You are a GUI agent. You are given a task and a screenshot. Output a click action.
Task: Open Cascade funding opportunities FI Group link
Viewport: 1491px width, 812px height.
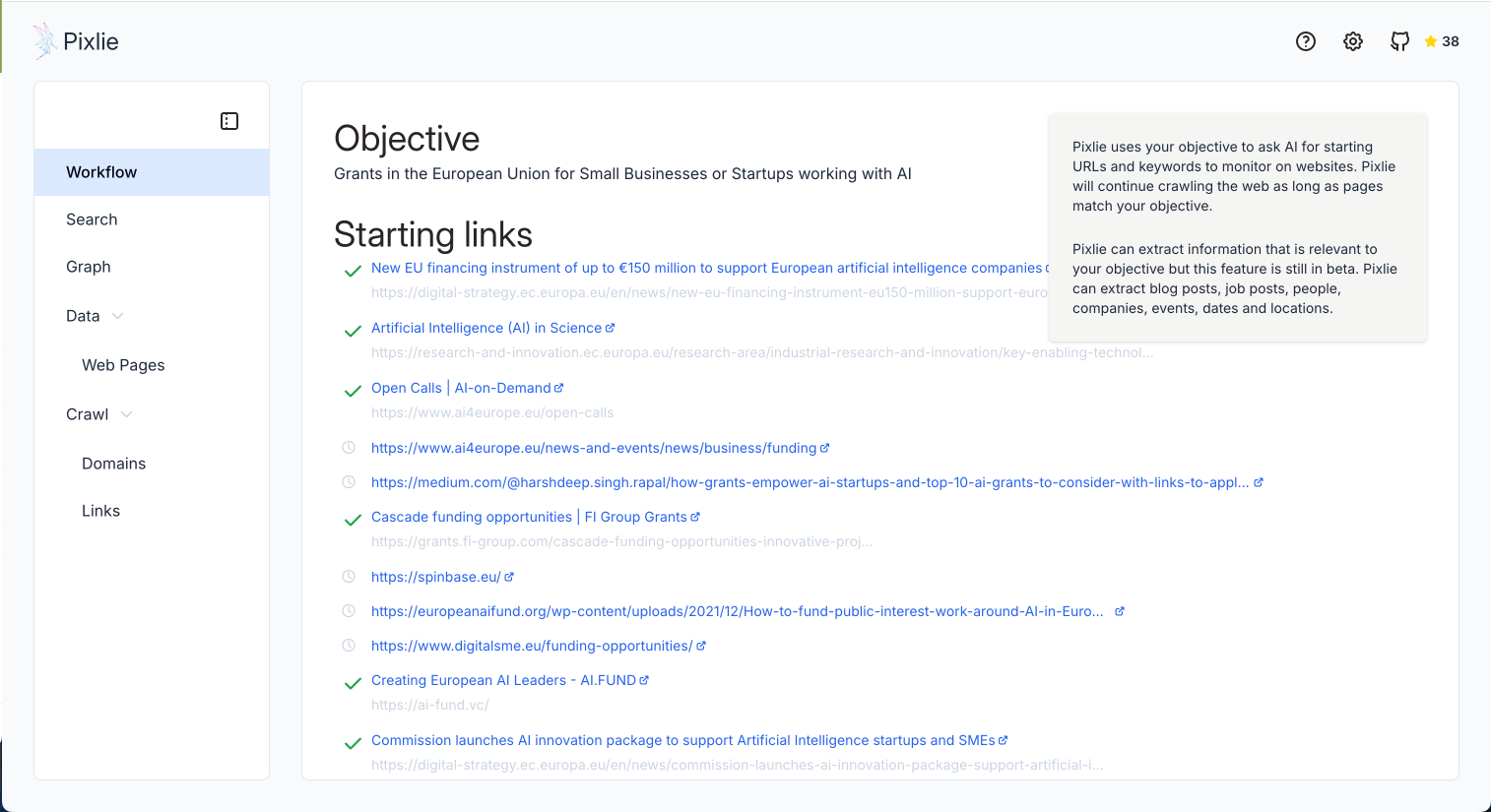[529, 517]
